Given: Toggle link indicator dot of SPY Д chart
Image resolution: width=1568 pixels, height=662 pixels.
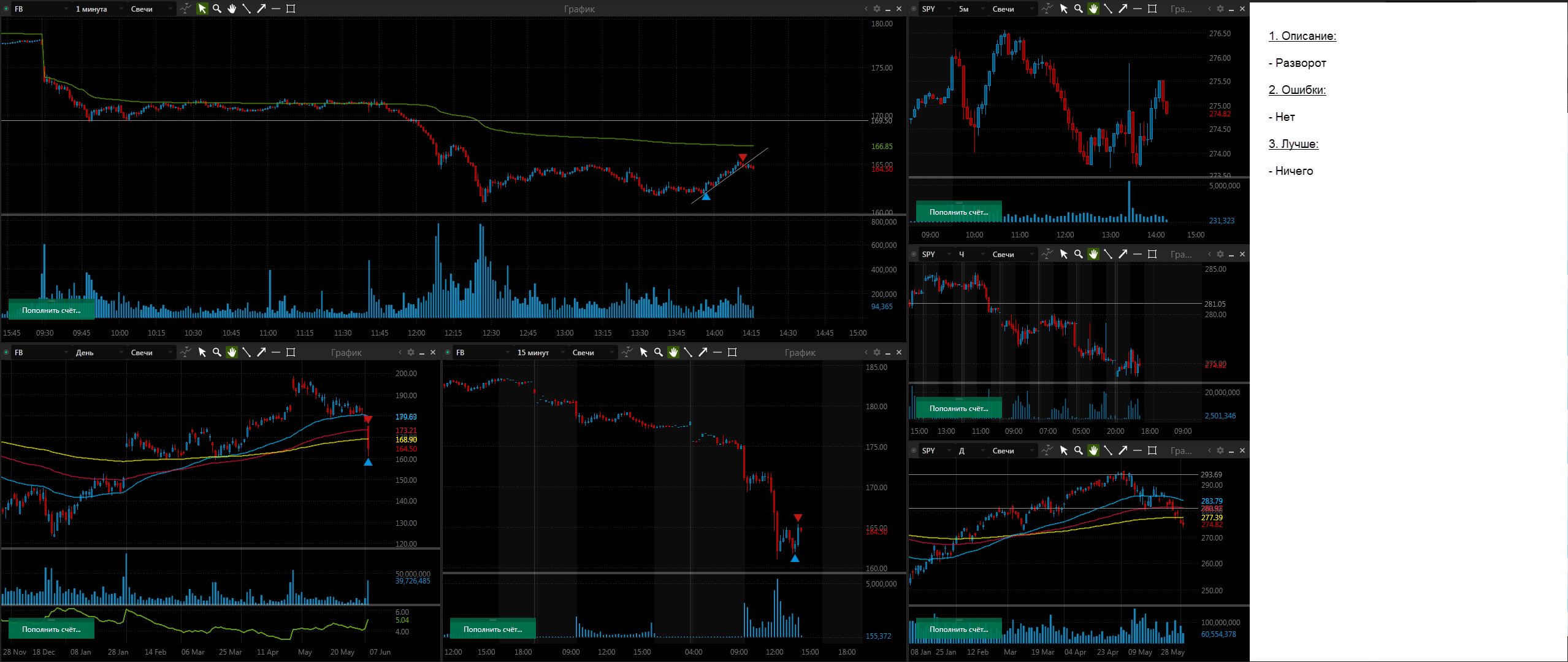Looking at the screenshot, I should (914, 450).
